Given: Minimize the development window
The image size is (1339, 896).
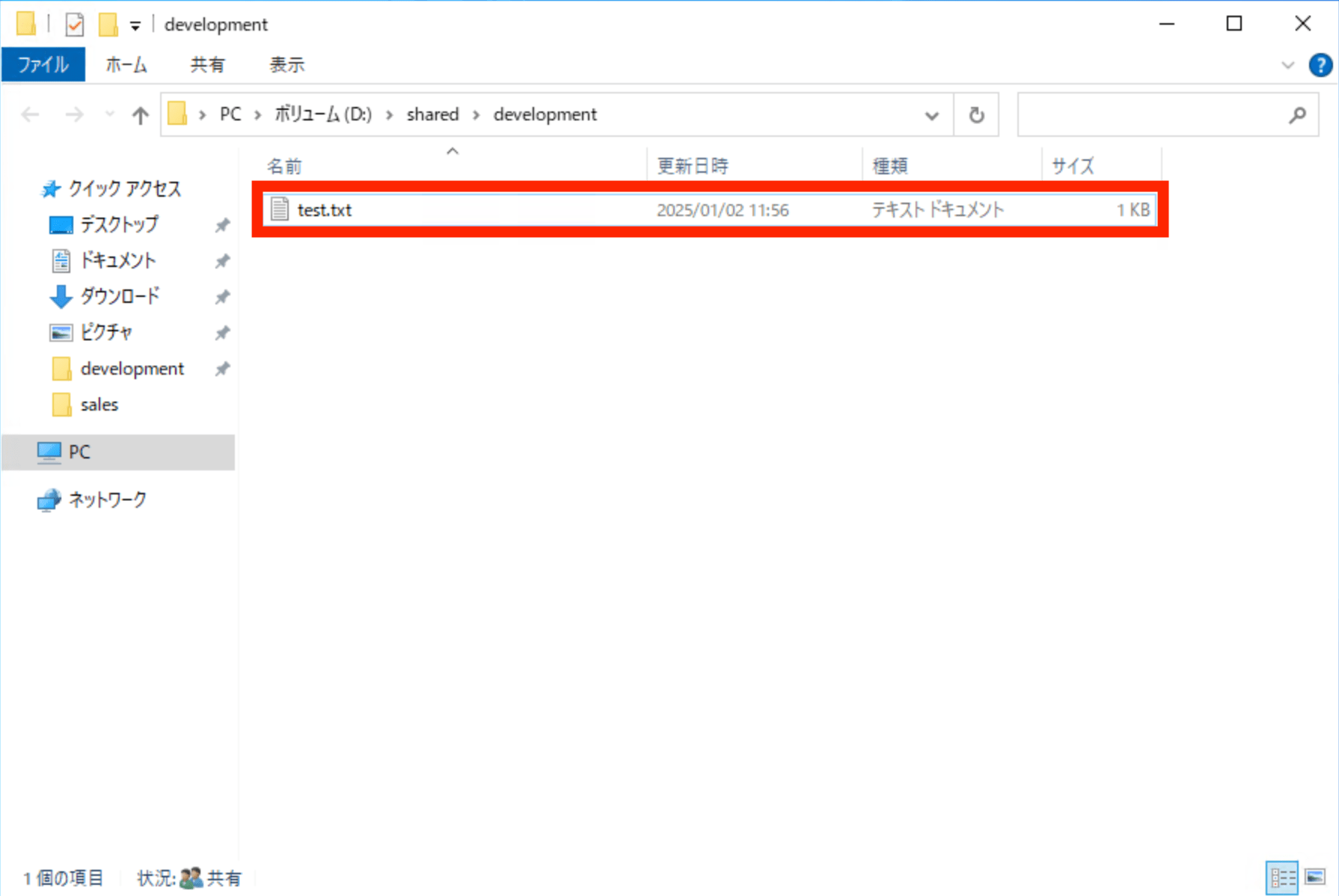Looking at the screenshot, I should pyautogui.click(x=1167, y=24).
